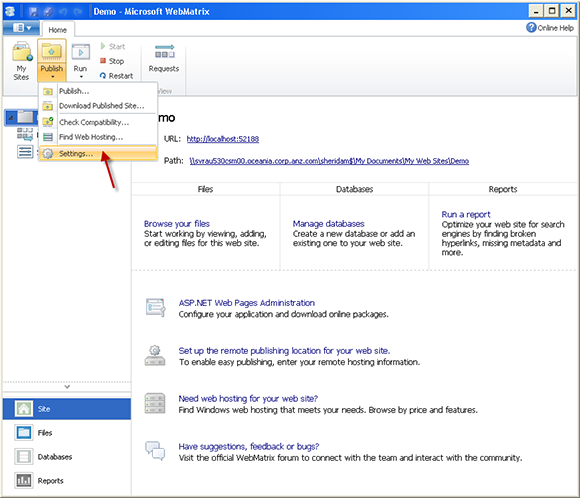Screen dimensions: 580x498
Task: Click the Run button icon
Action: tap(81, 53)
